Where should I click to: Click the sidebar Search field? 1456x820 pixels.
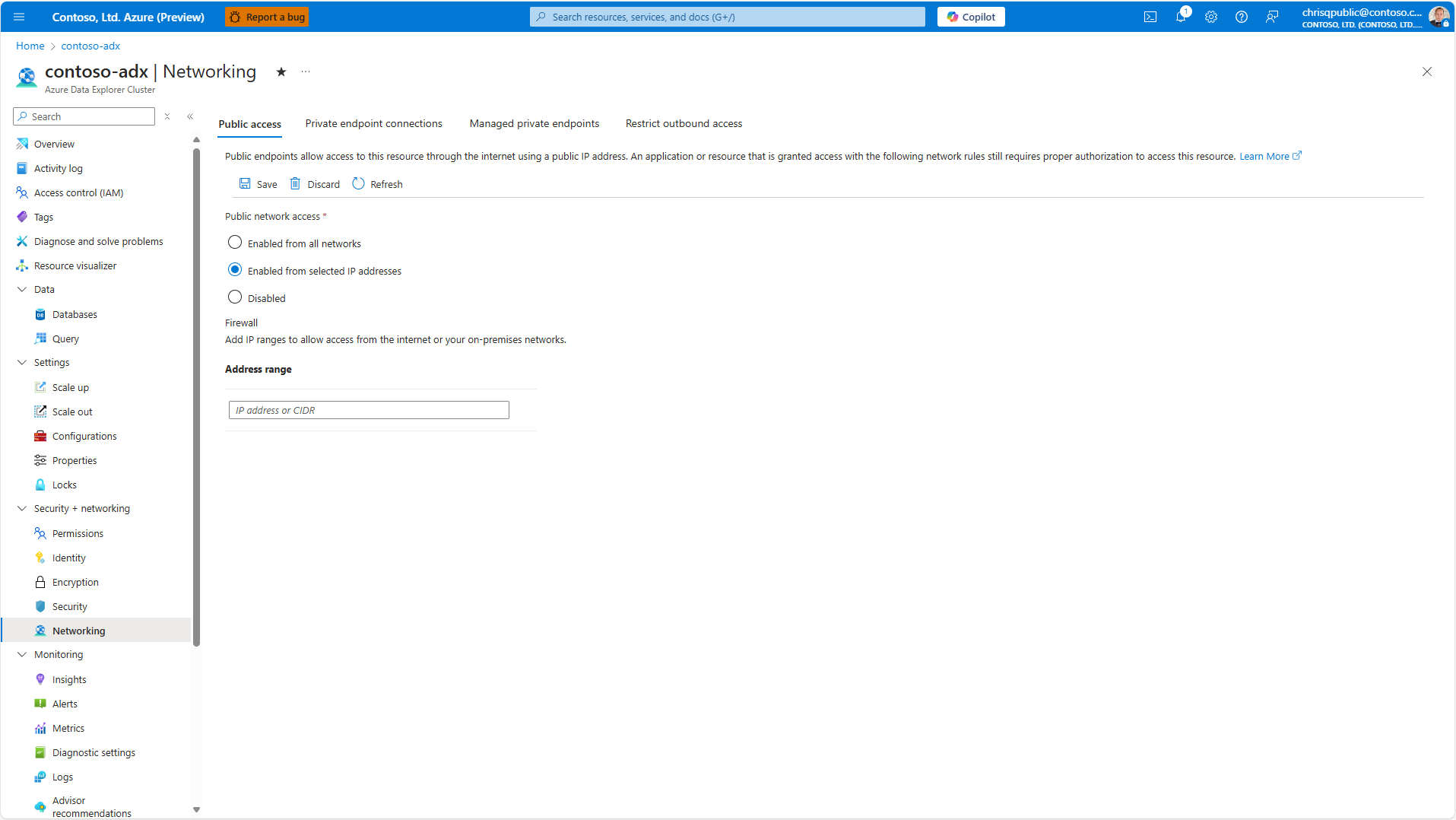click(x=84, y=116)
